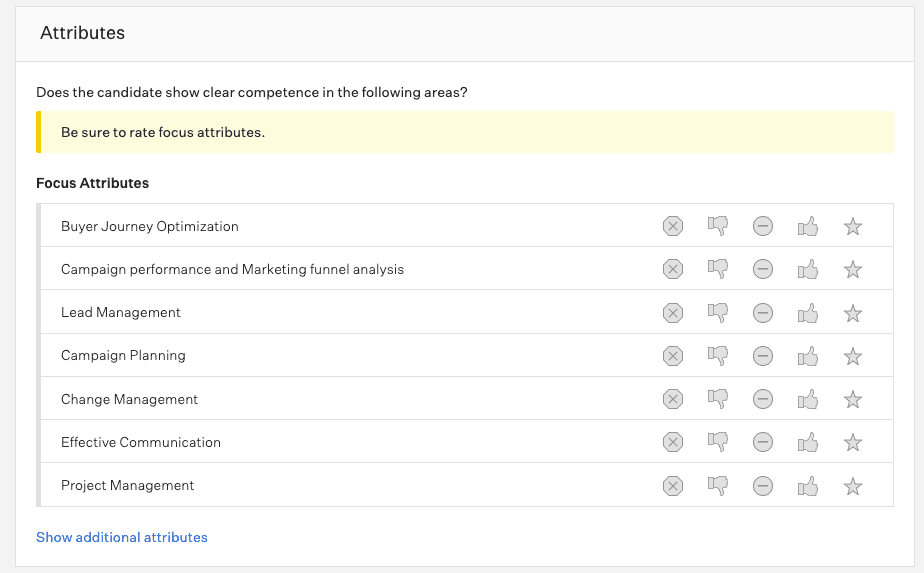Mark Project Management with the X rating
Image resolution: width=924 pixels, height=573 pixels.
click(673, 486)
